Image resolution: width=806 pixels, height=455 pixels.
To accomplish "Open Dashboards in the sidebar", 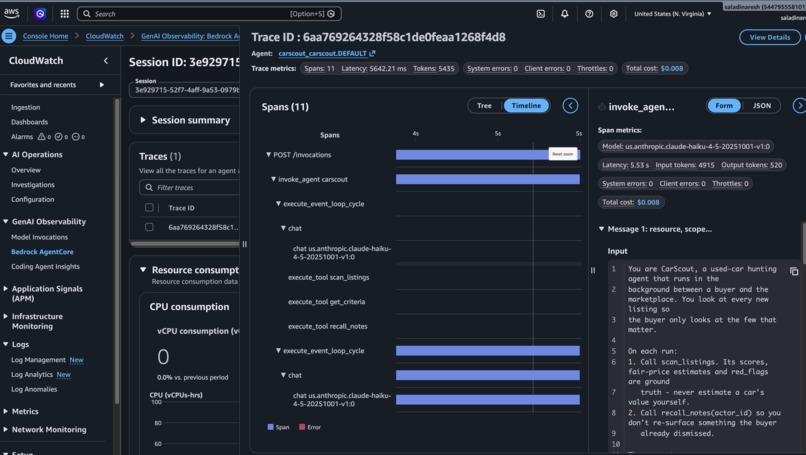I will 29,122.
